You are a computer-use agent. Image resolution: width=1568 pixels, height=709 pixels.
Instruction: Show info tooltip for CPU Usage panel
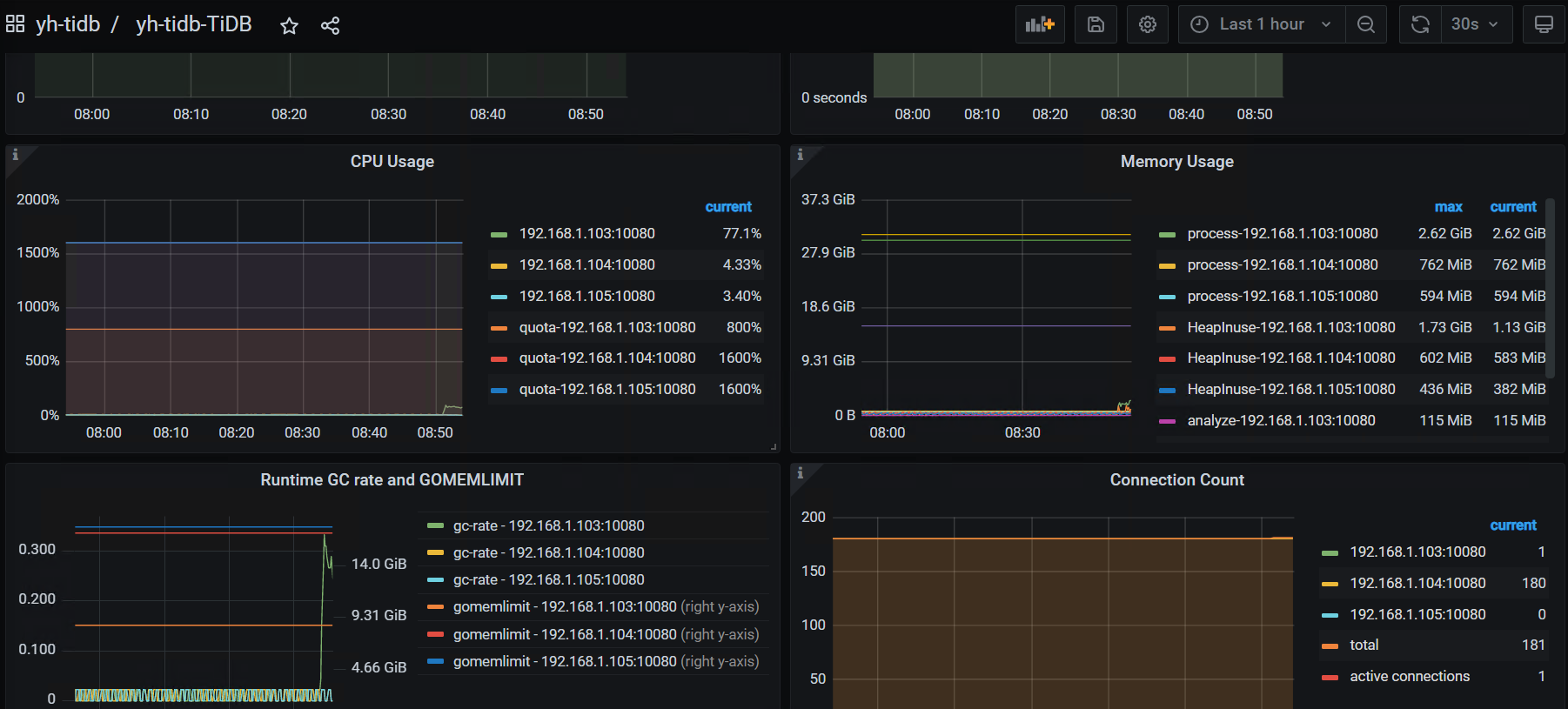[x=16, y=155]
